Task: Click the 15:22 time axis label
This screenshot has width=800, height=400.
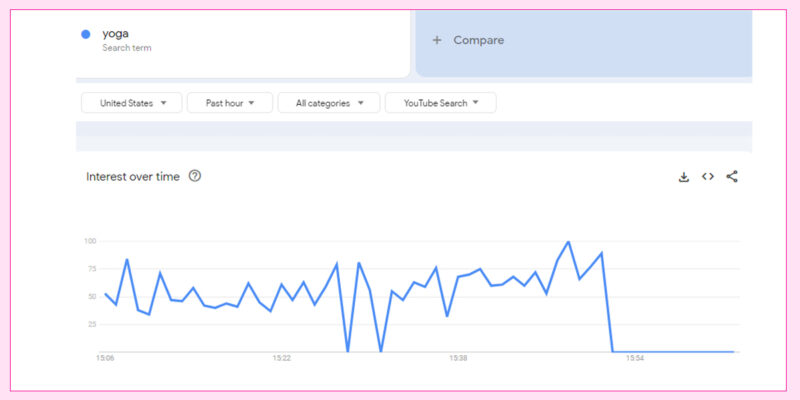Action: point(281,357)
